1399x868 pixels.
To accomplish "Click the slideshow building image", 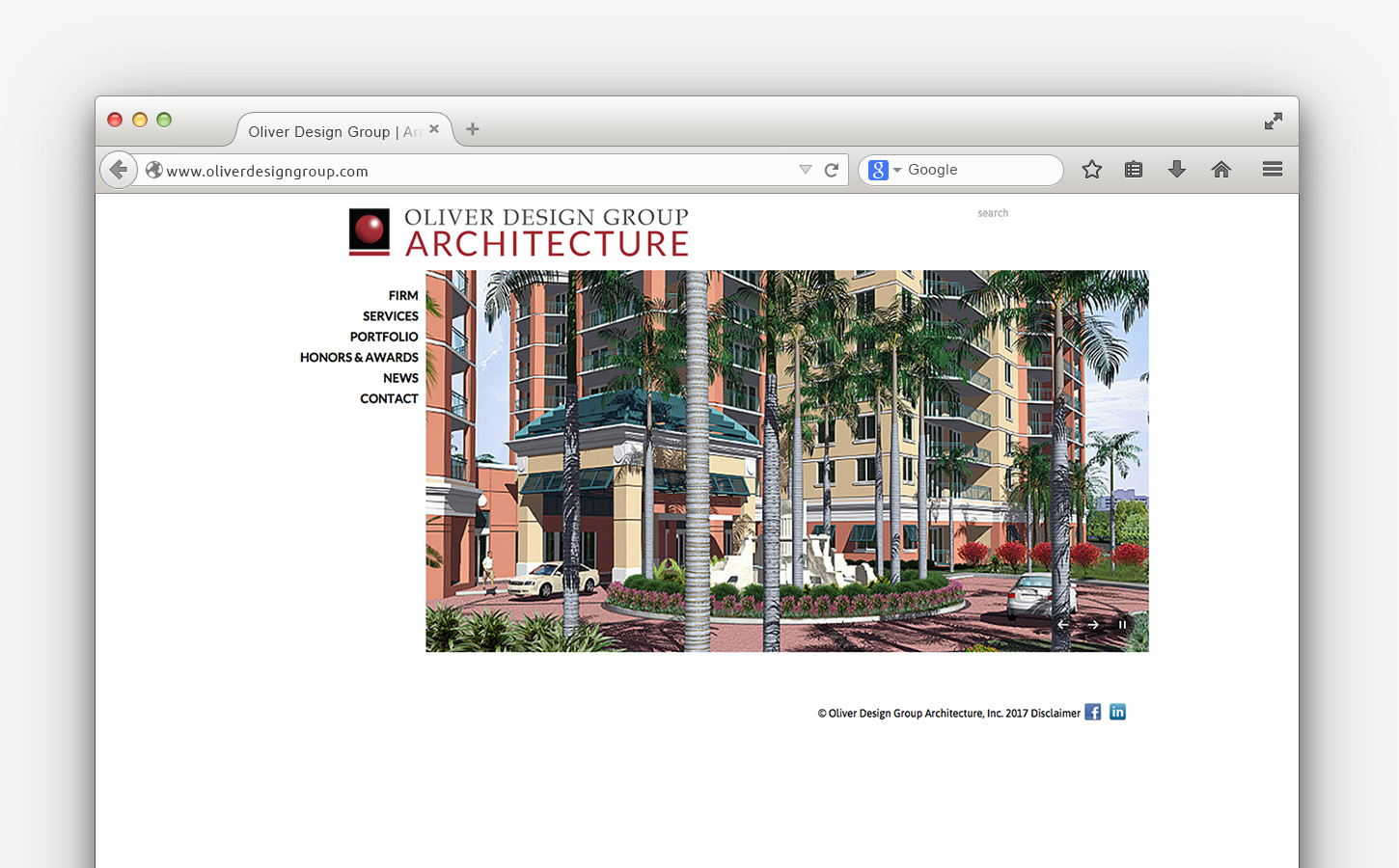I will click(787, 461).
